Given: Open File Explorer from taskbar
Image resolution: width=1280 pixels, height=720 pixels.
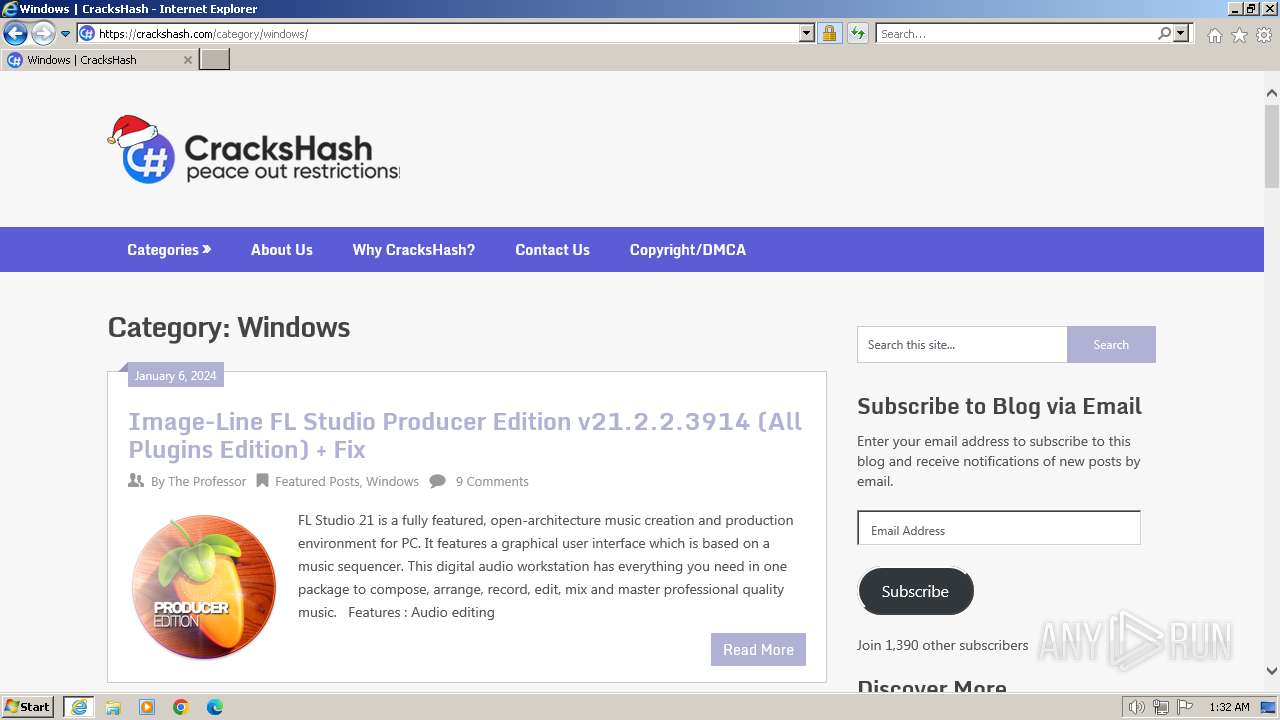Looking at the screenshot, I should click(113, 707).
